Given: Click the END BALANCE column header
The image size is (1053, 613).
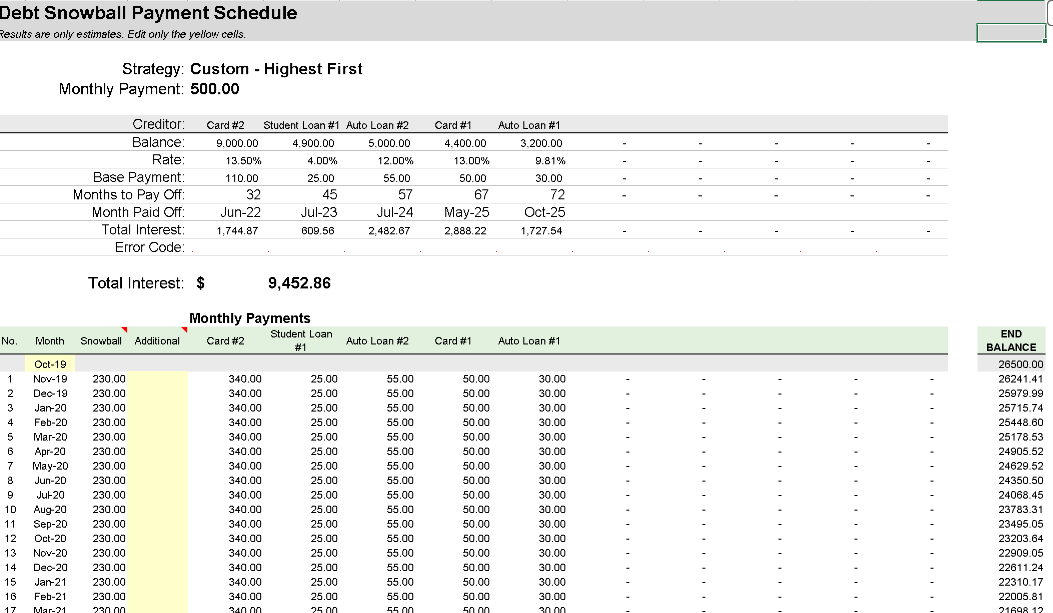Looking at the screenshot, I should (1011, 340).
